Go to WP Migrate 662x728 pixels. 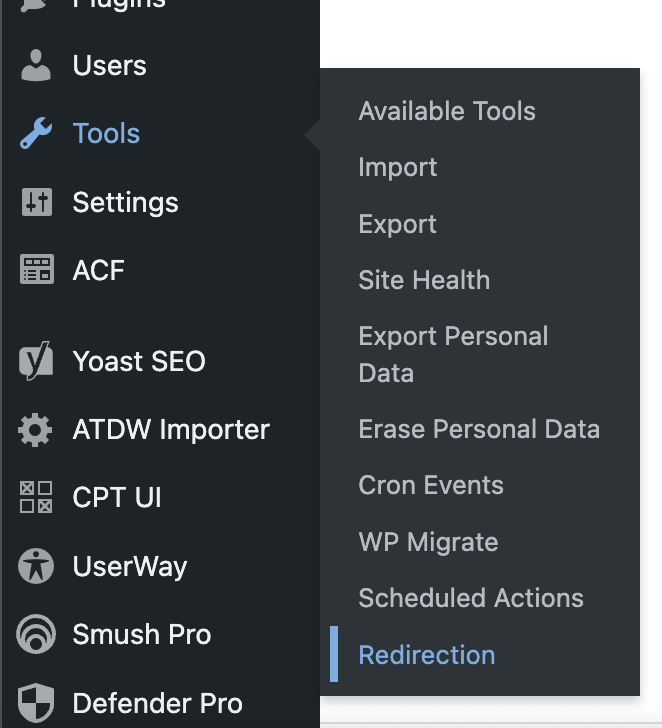pos(428,542)
